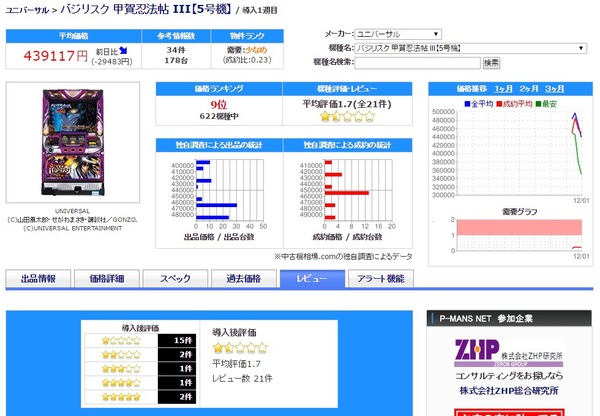Show the 1ヶ月 price trend
This screenshot has height=416, width=600.
point(503,89)
